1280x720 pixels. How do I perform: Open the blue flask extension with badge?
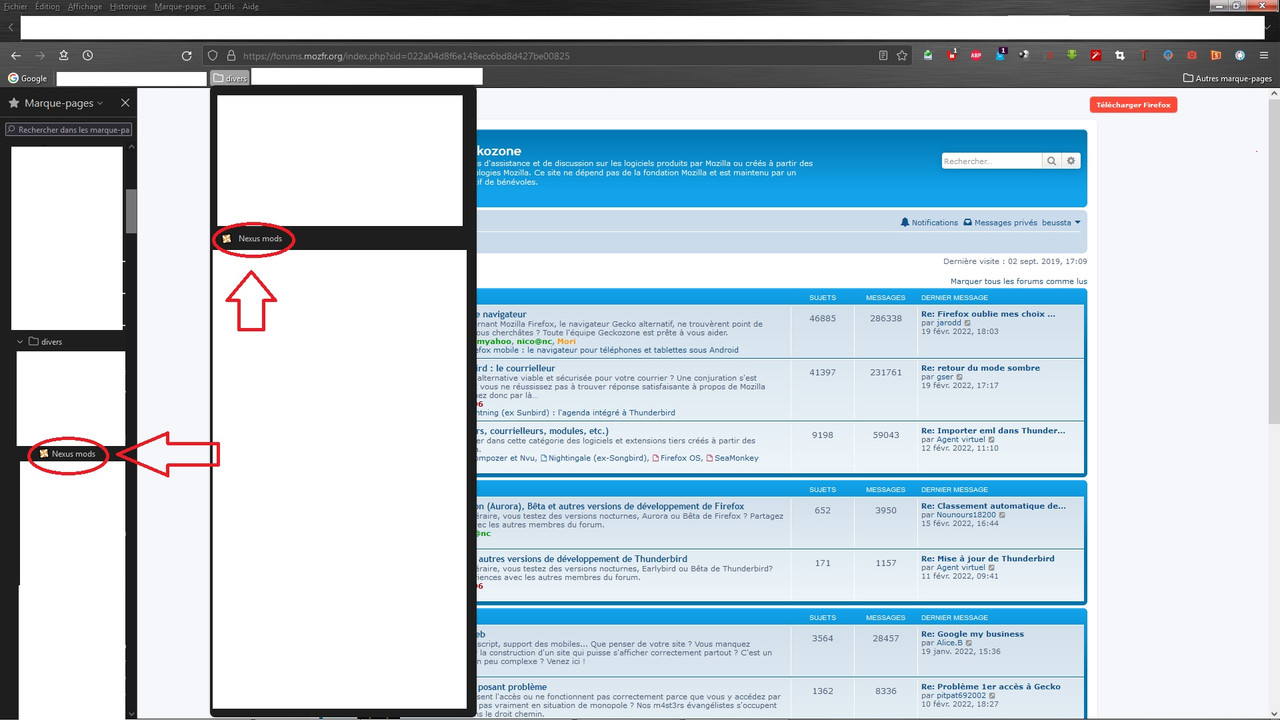coord(1000,56)
